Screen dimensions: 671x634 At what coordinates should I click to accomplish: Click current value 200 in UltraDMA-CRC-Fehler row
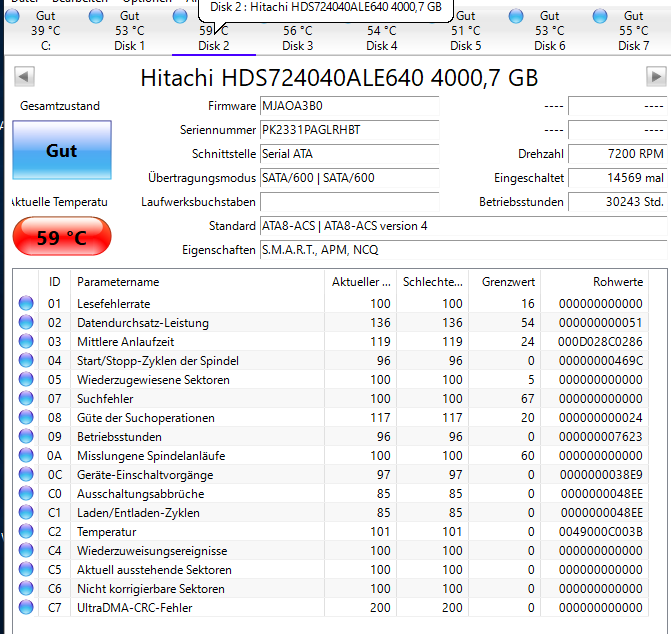pyautogui.click(x=380, y=608)
